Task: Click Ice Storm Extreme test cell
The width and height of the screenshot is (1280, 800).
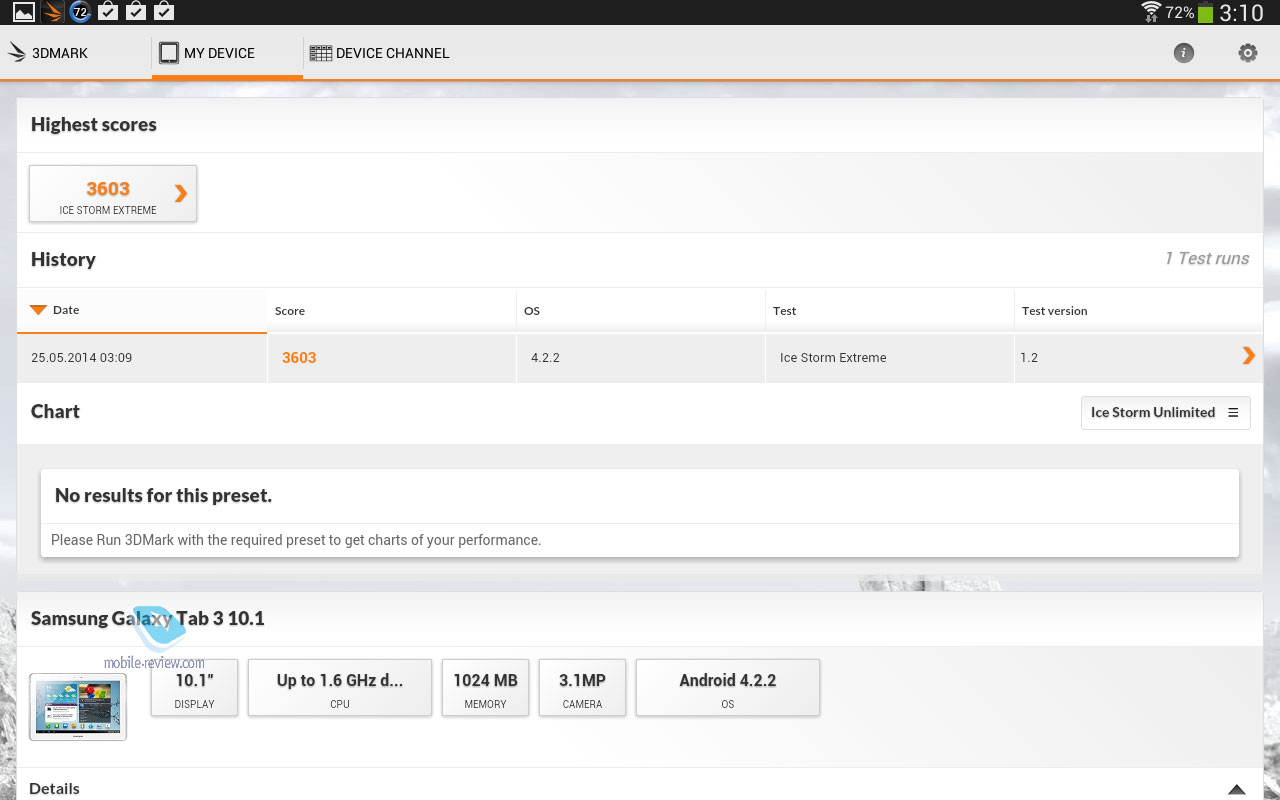Action: [833, 357]
